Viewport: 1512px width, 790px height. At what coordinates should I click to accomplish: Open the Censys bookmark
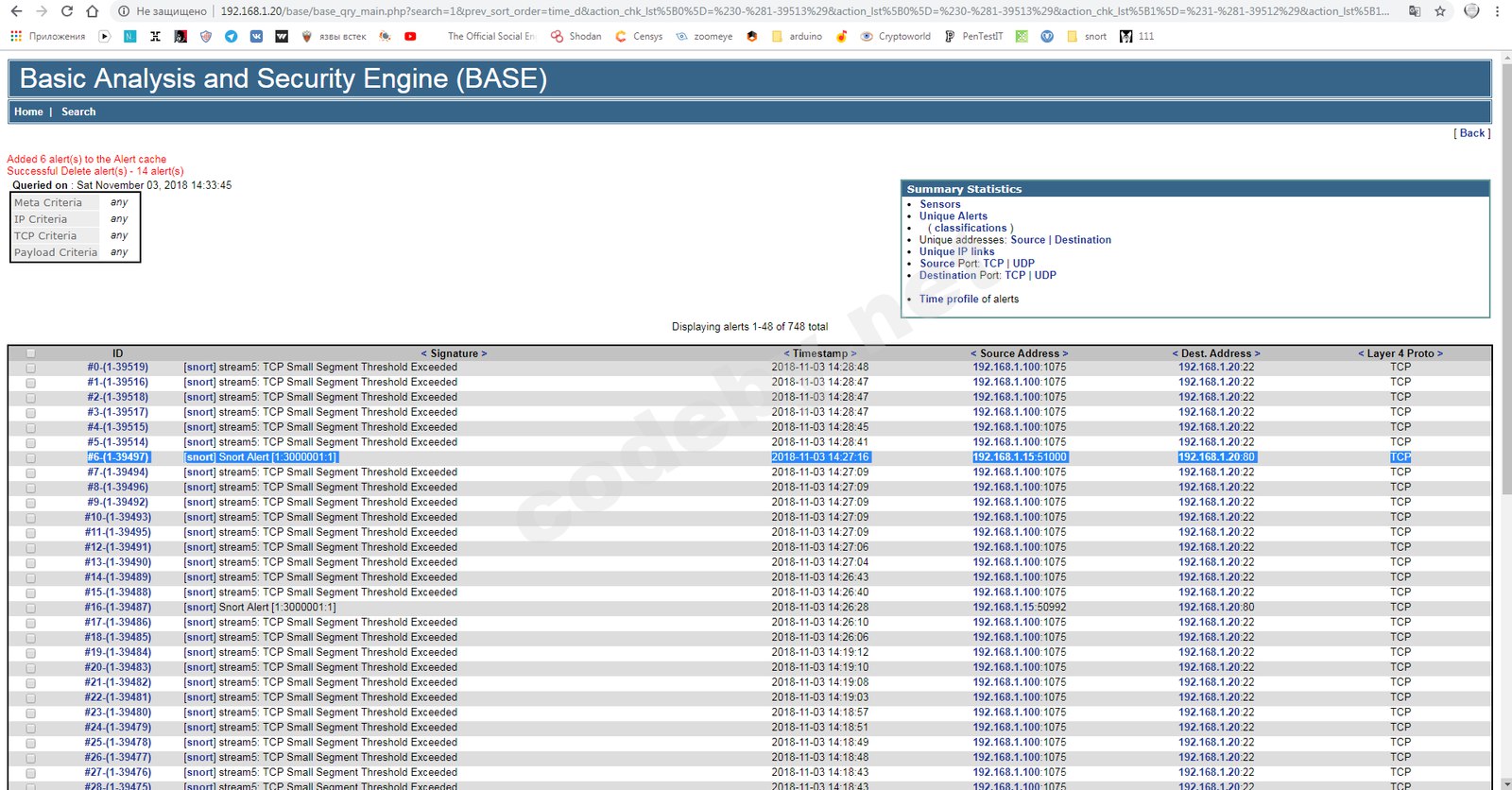(639, 36)
